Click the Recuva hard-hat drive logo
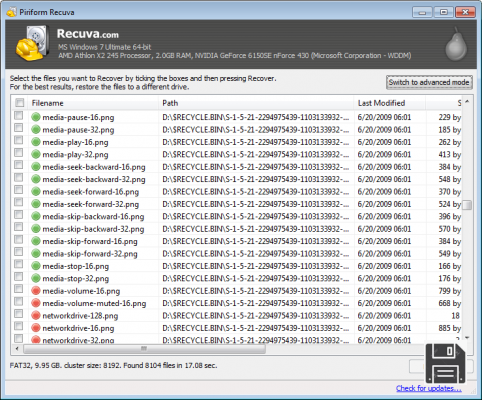The image size is (482, 400). pyautogui.click(x=33, y=44)
